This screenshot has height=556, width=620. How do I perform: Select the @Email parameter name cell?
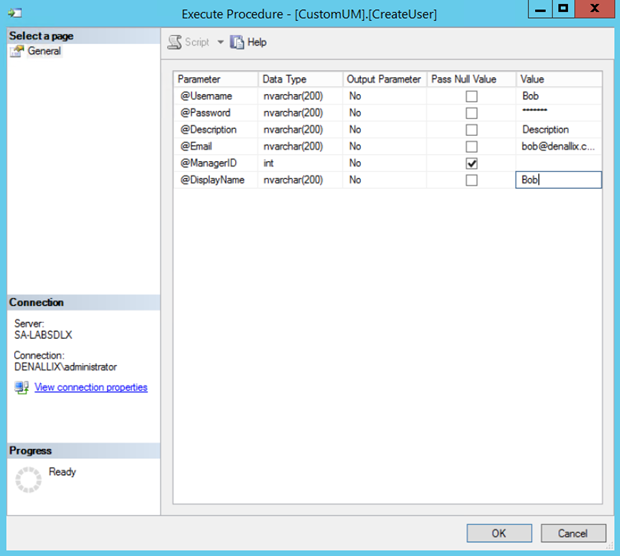(216, 146)
